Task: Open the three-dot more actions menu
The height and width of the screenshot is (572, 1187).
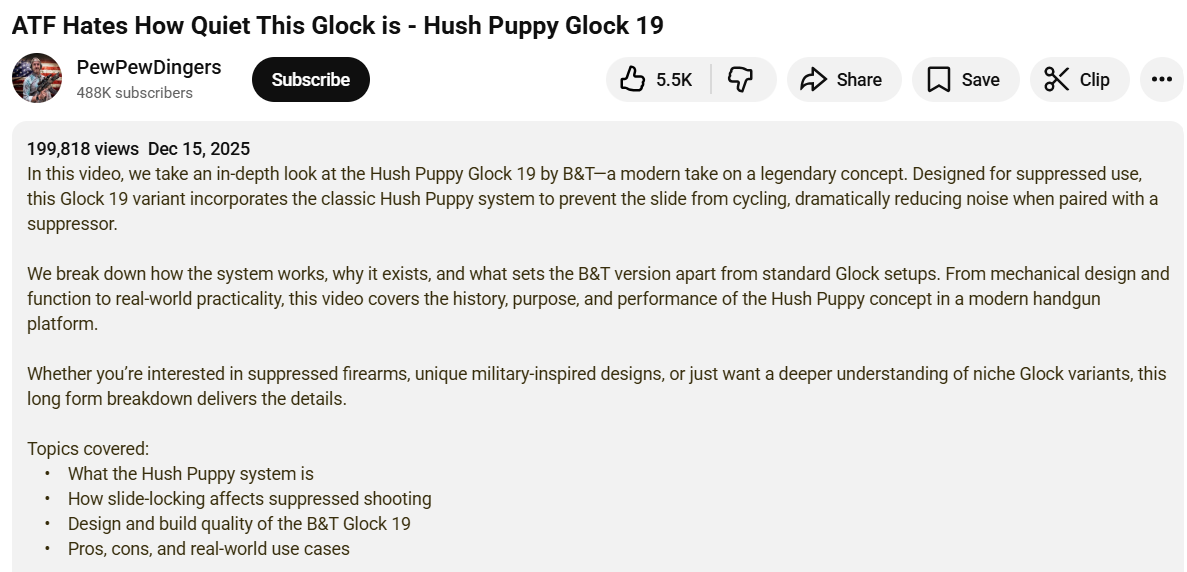Action: click(1161, 80)
